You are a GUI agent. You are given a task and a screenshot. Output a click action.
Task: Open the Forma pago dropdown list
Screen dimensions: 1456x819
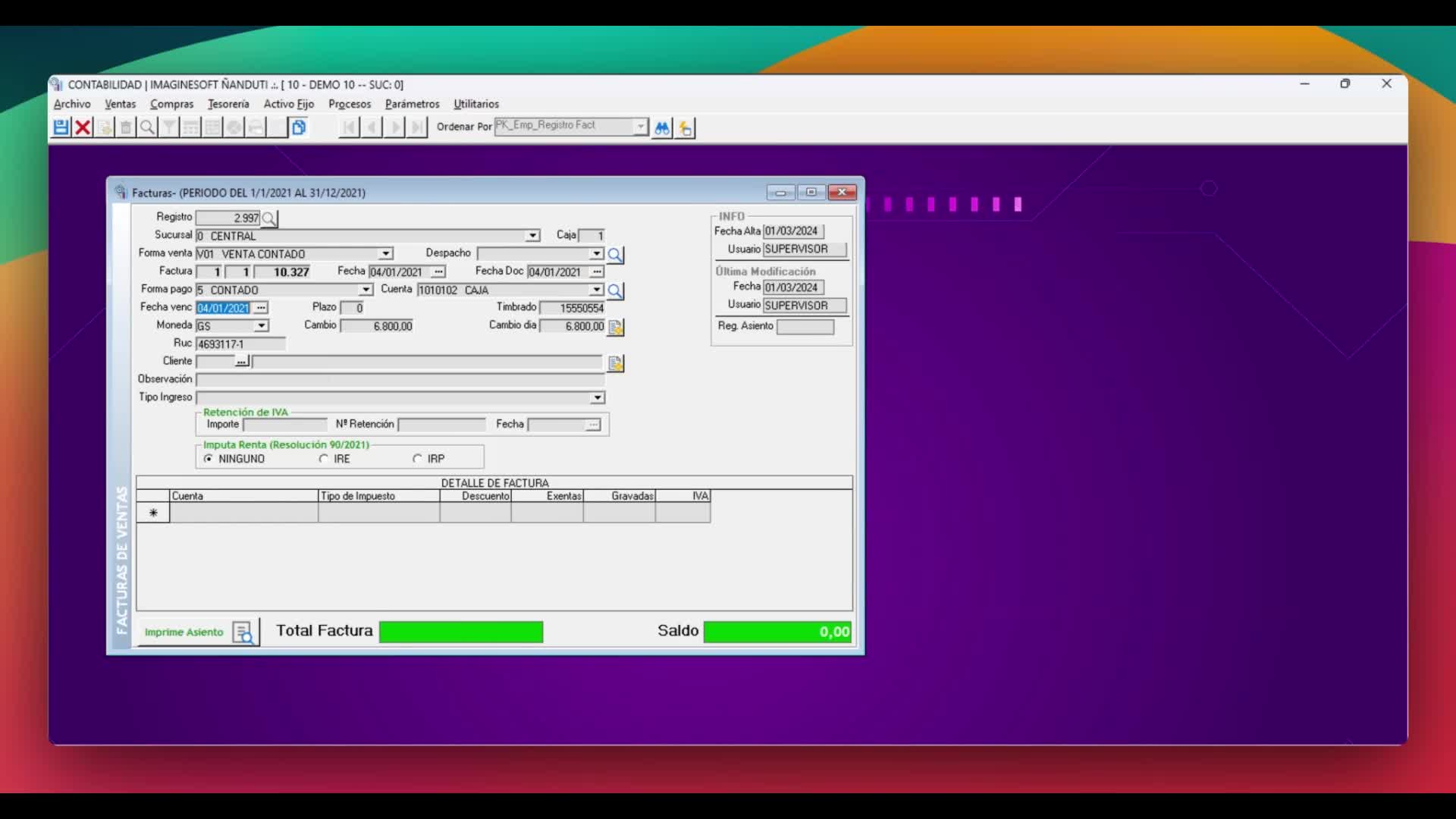coord(366,290)
